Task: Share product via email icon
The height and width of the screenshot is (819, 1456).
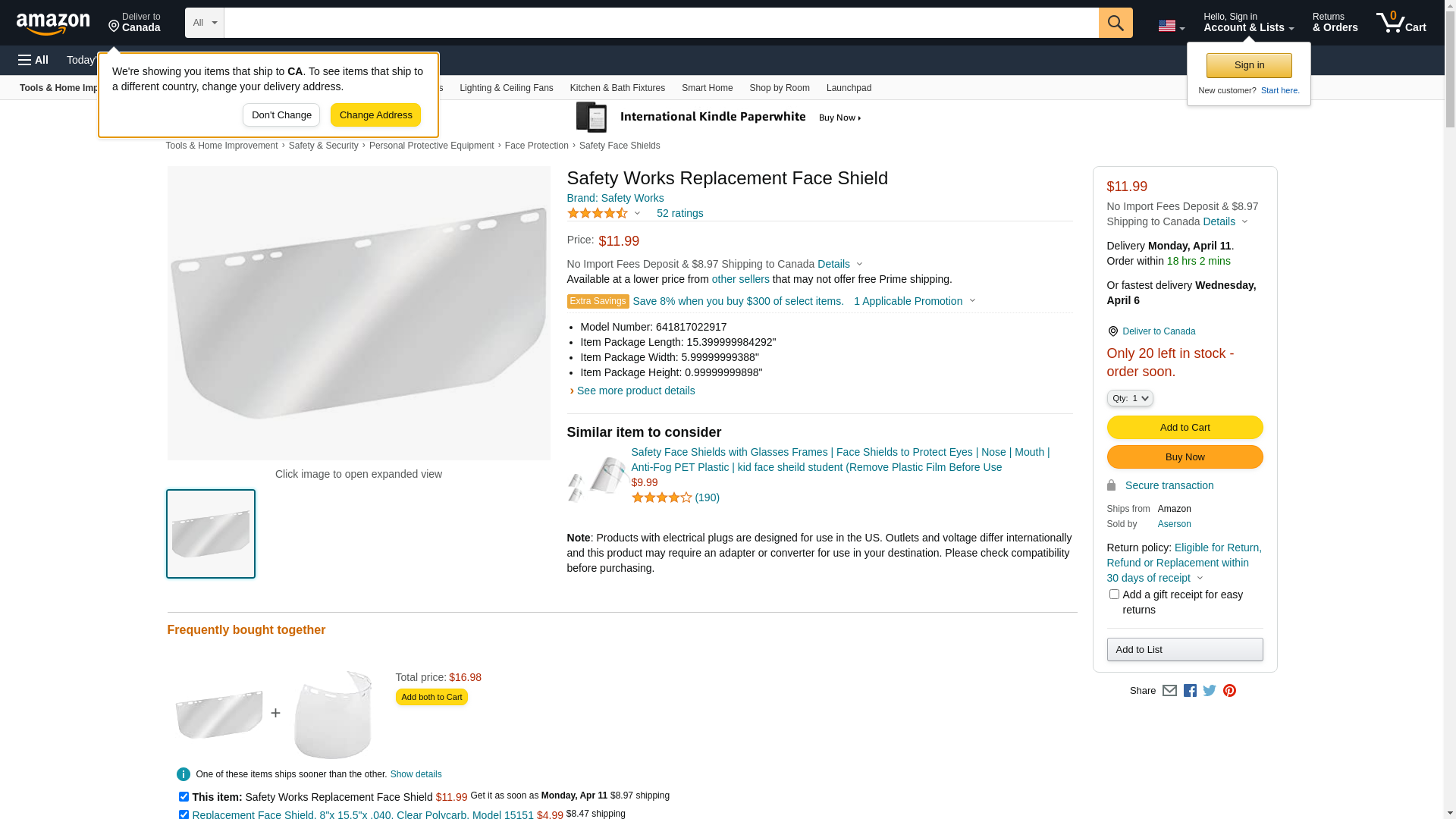Action: point(1169,691)
